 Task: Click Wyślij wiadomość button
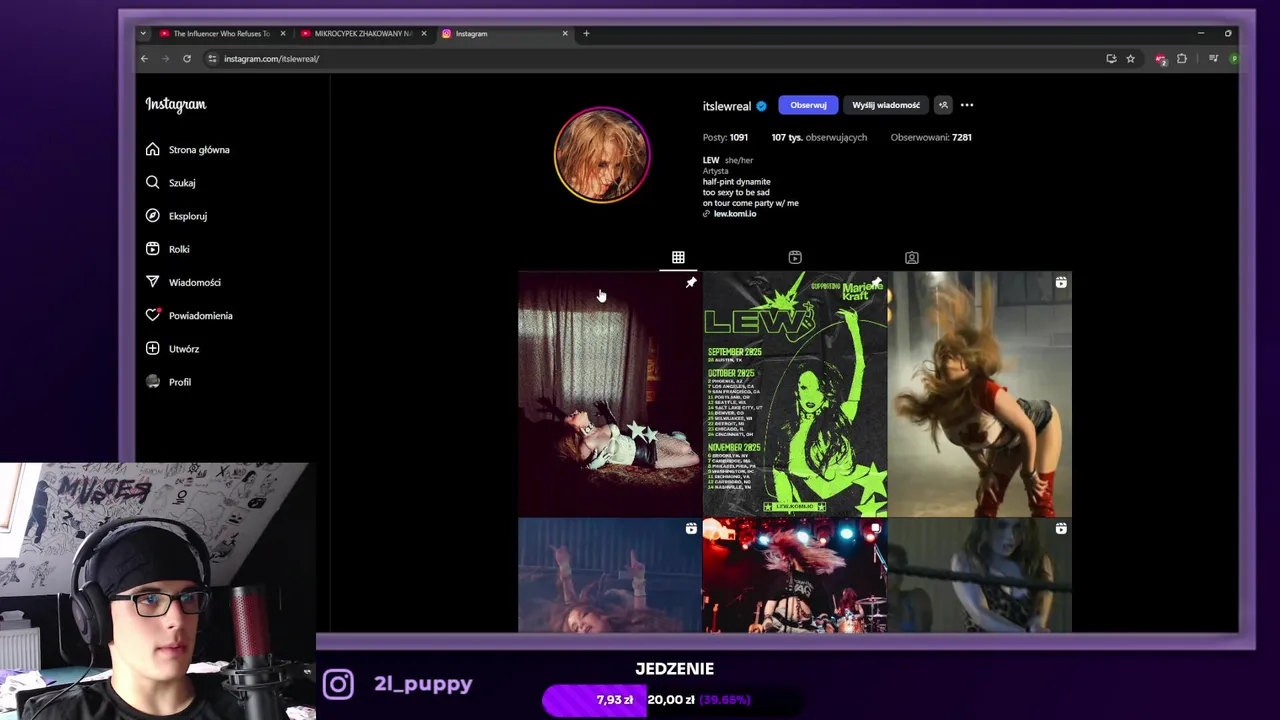coord(886,105)
